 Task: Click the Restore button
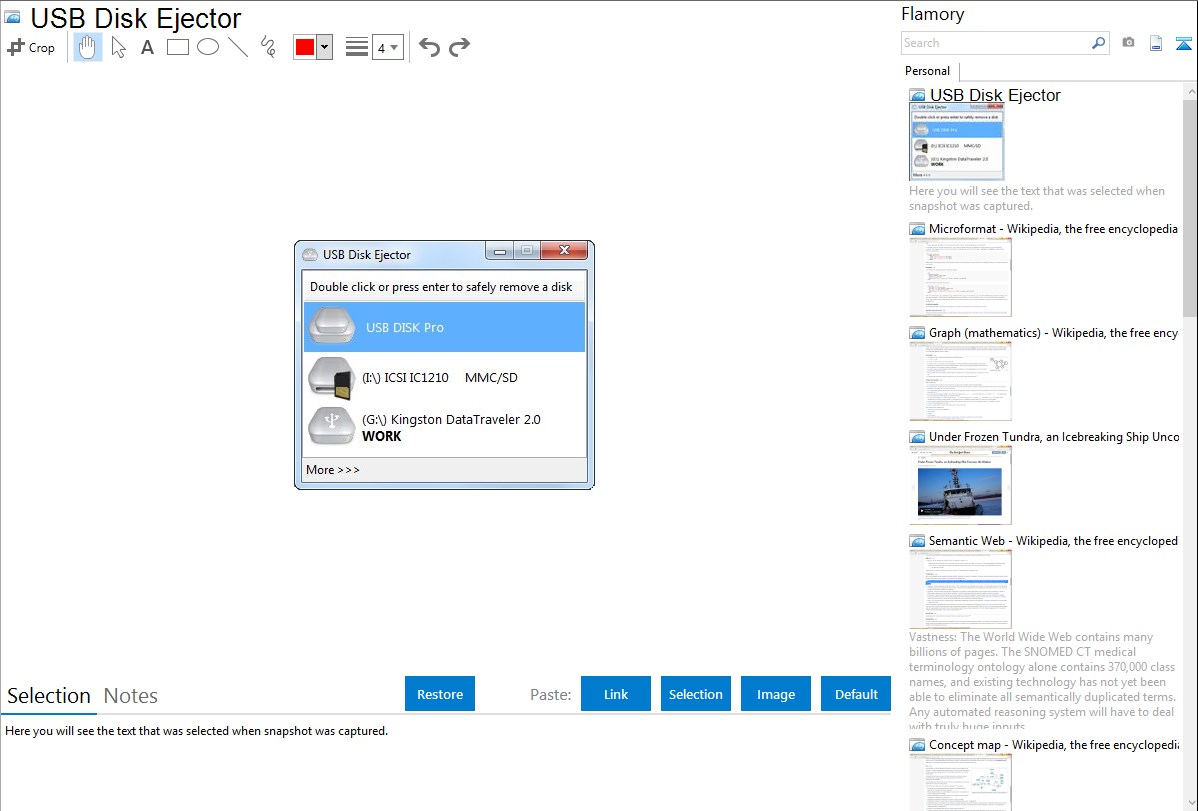point(440,694)
